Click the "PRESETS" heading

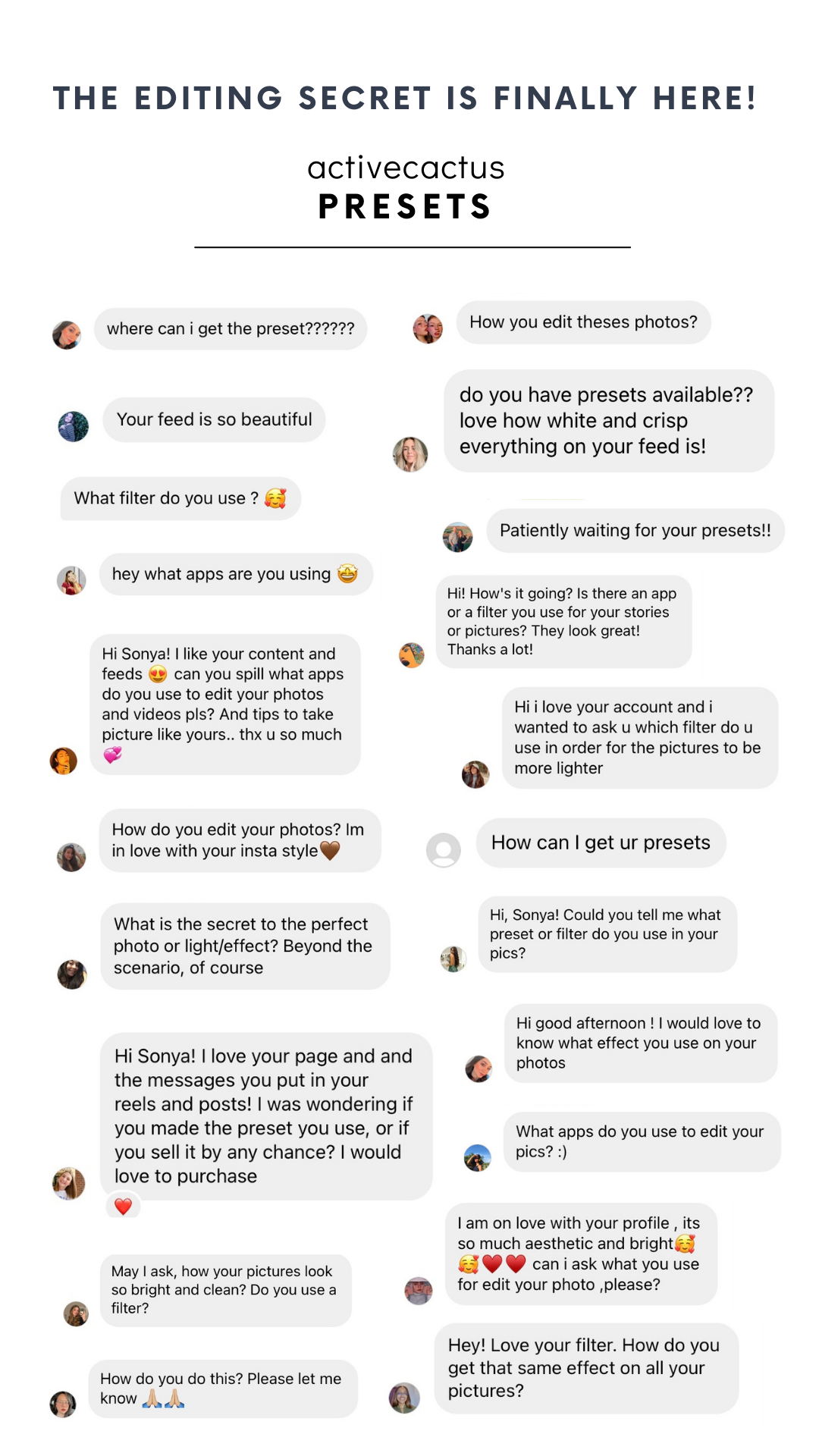coord(406,207)
